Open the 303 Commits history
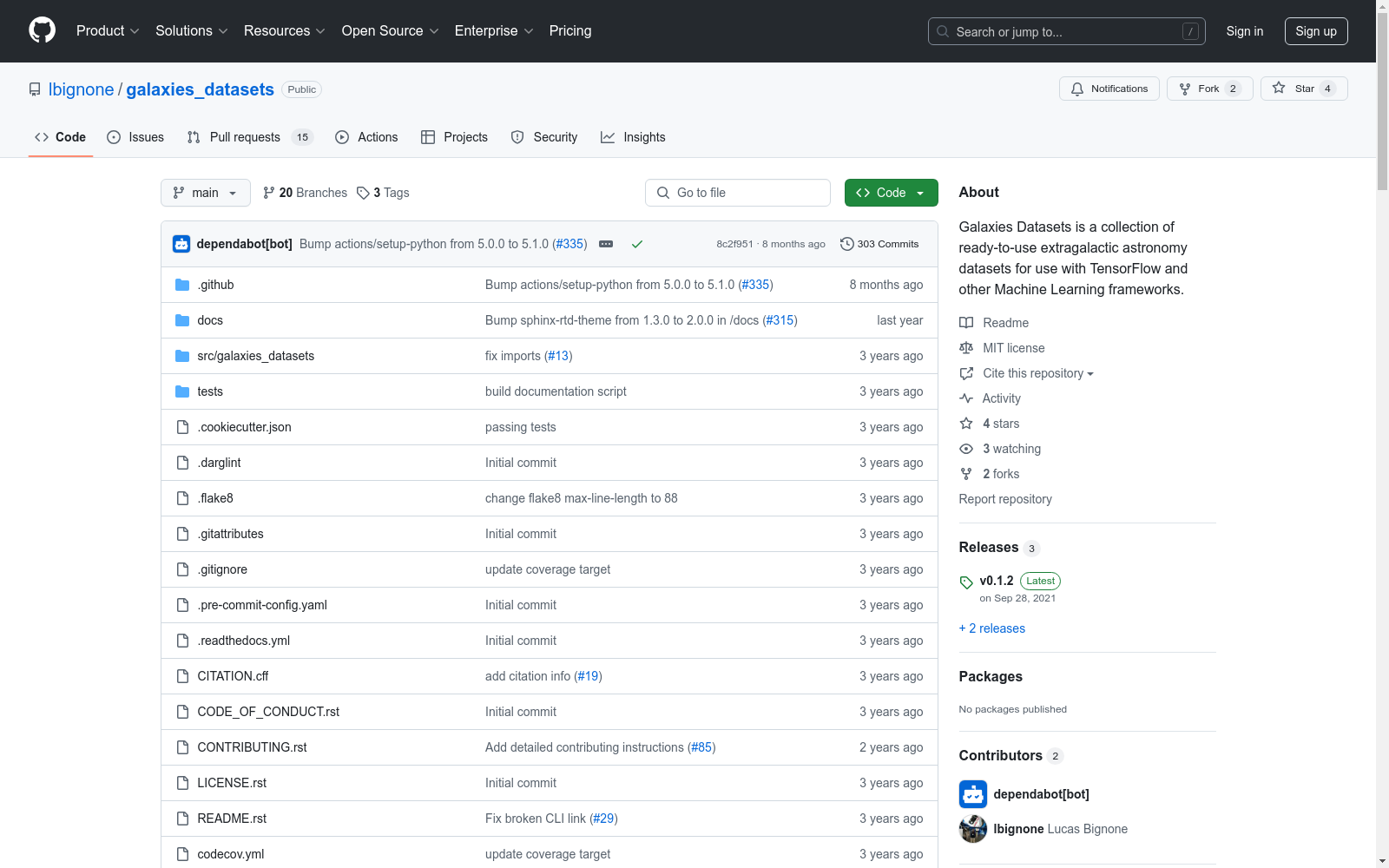This screenshot has width=1389, height=868. 879,244
